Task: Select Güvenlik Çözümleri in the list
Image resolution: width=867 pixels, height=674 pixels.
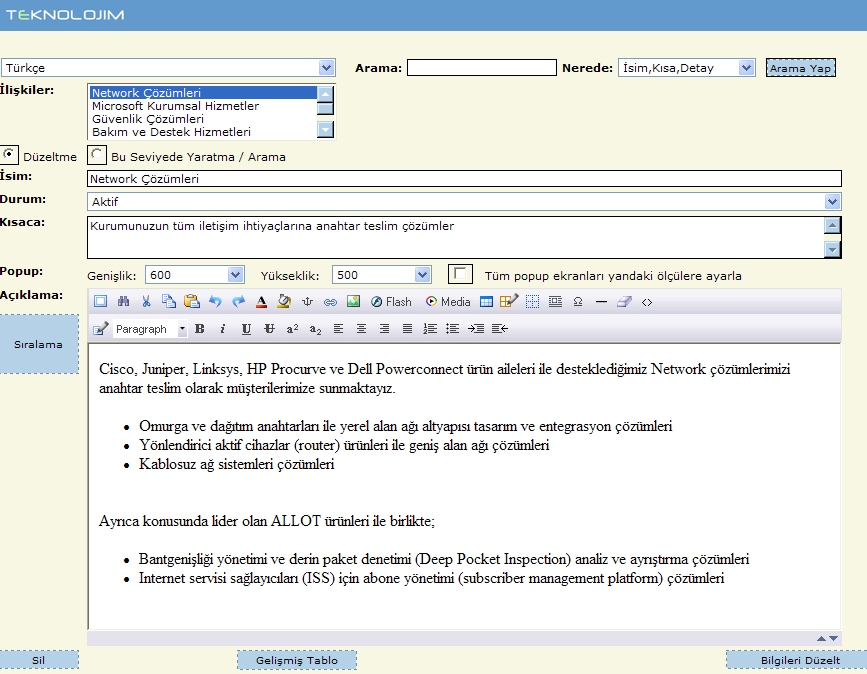Action: pyautogui.click(x=203, y=119)
